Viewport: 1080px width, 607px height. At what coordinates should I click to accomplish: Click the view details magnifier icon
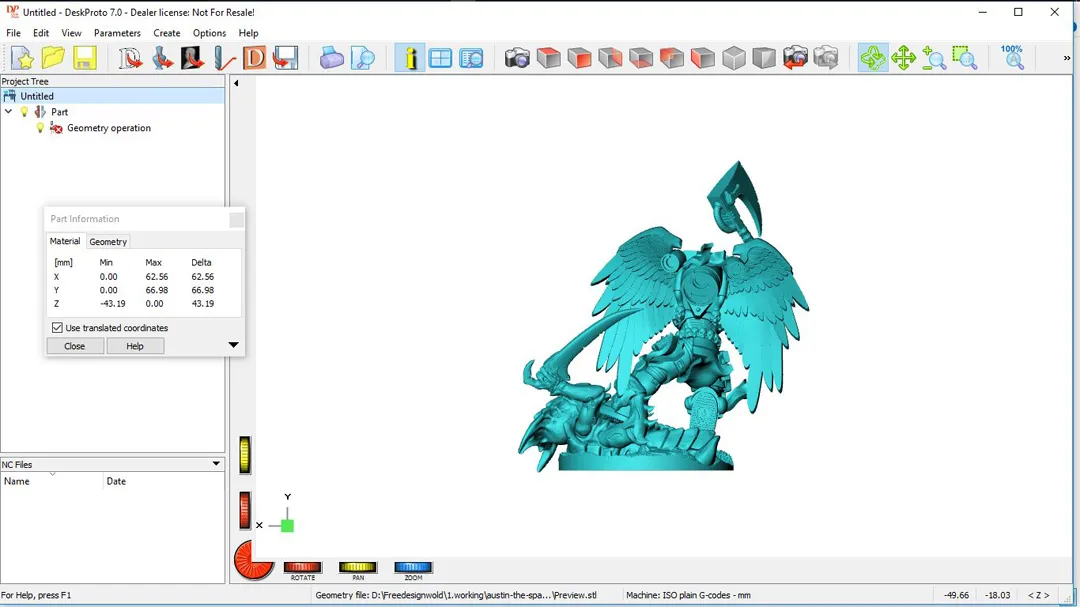coord(471,58)
